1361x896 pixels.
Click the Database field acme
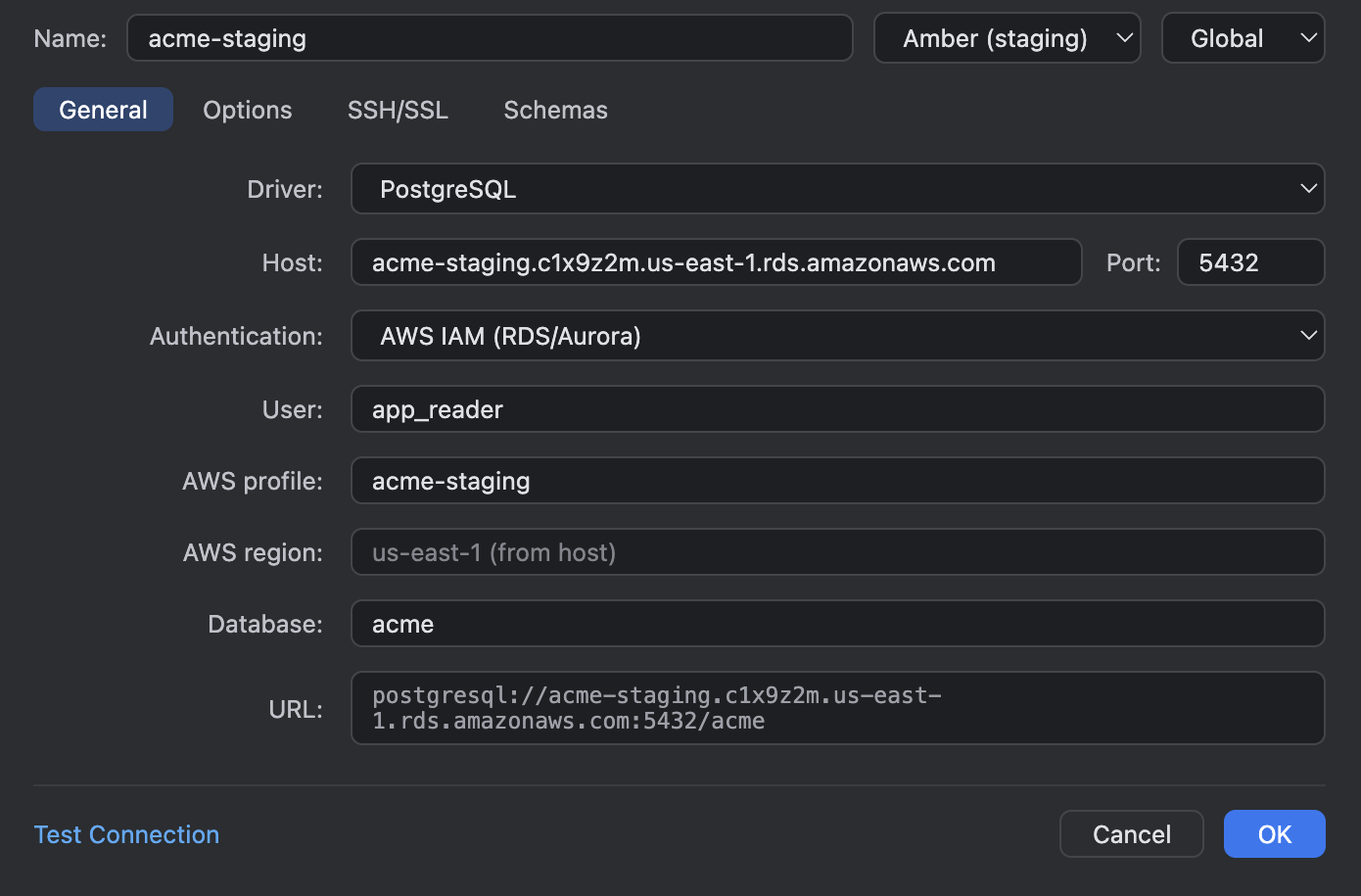click(837, 624)
